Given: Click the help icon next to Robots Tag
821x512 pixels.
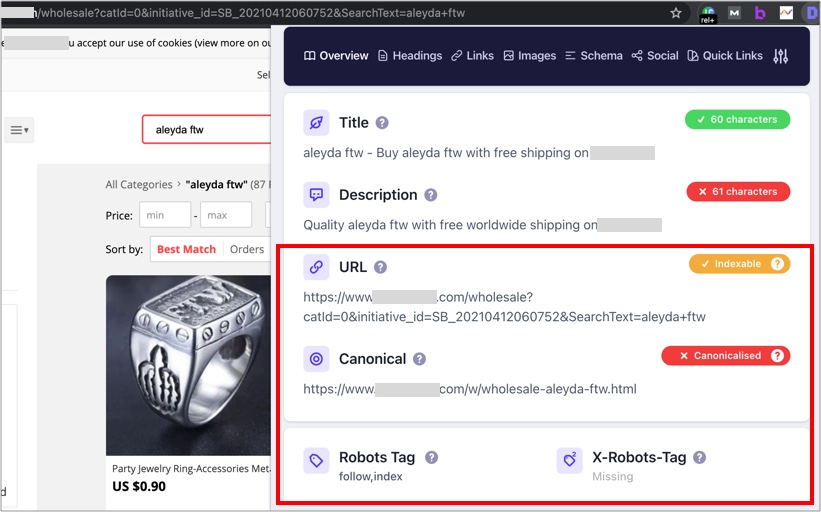Looking at the screenshot, I should [x=431, y=458].
